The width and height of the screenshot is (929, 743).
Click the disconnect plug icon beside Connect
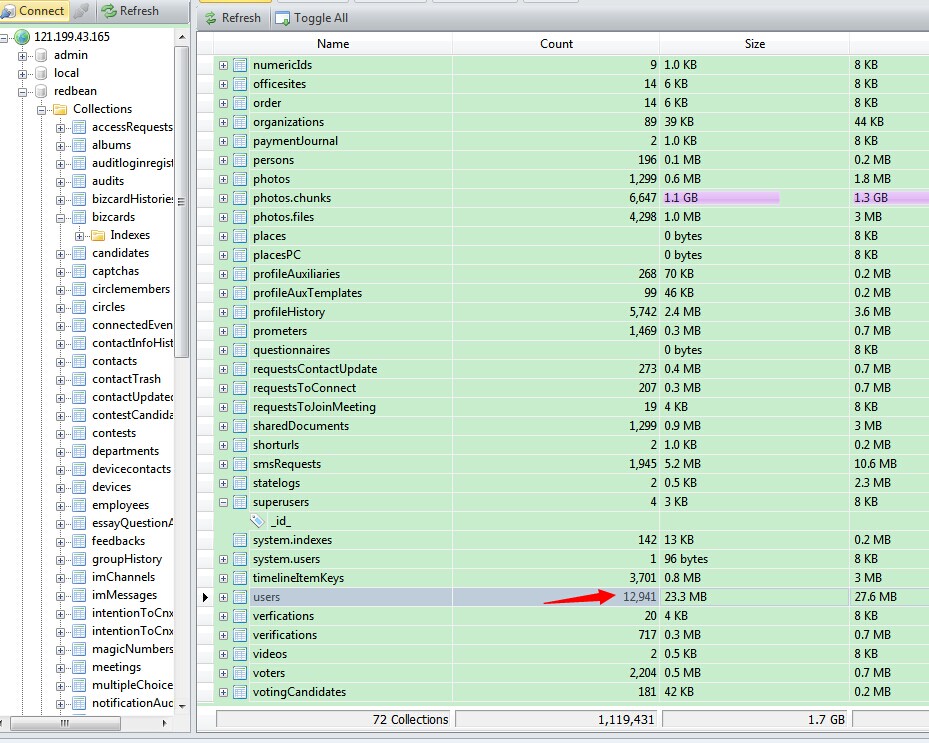[82, 11]
